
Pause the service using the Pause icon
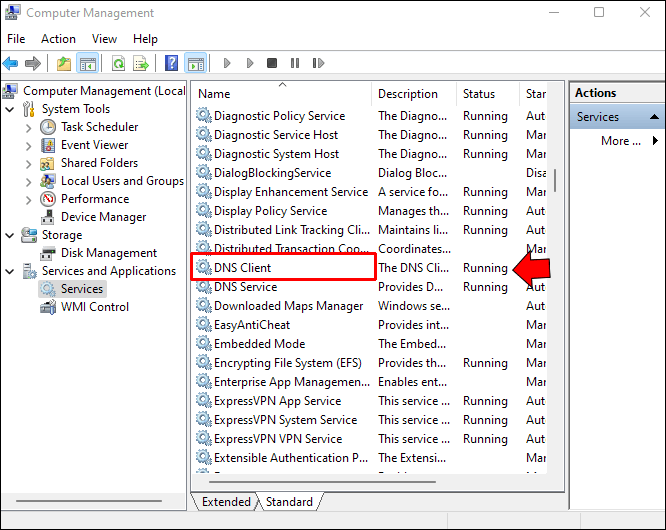pos(295,64)
